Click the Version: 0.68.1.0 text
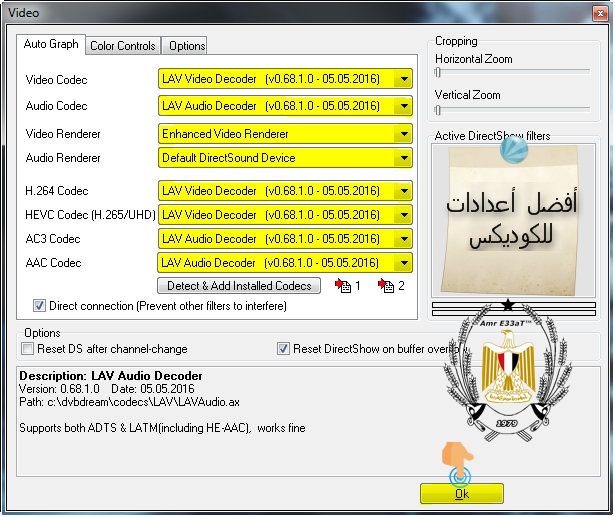Image resolution: width=615 pixels, height=517 pixels. coord(59,389)
